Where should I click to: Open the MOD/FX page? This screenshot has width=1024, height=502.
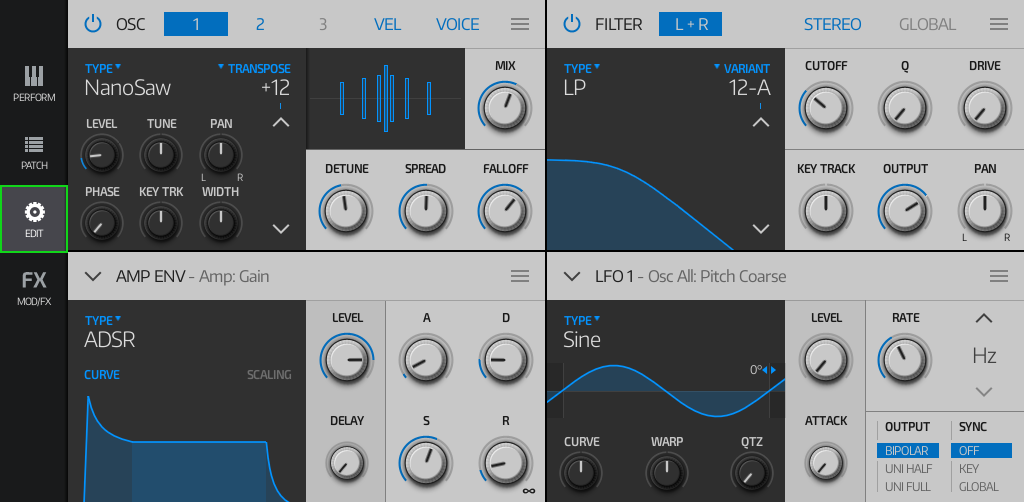34,287
